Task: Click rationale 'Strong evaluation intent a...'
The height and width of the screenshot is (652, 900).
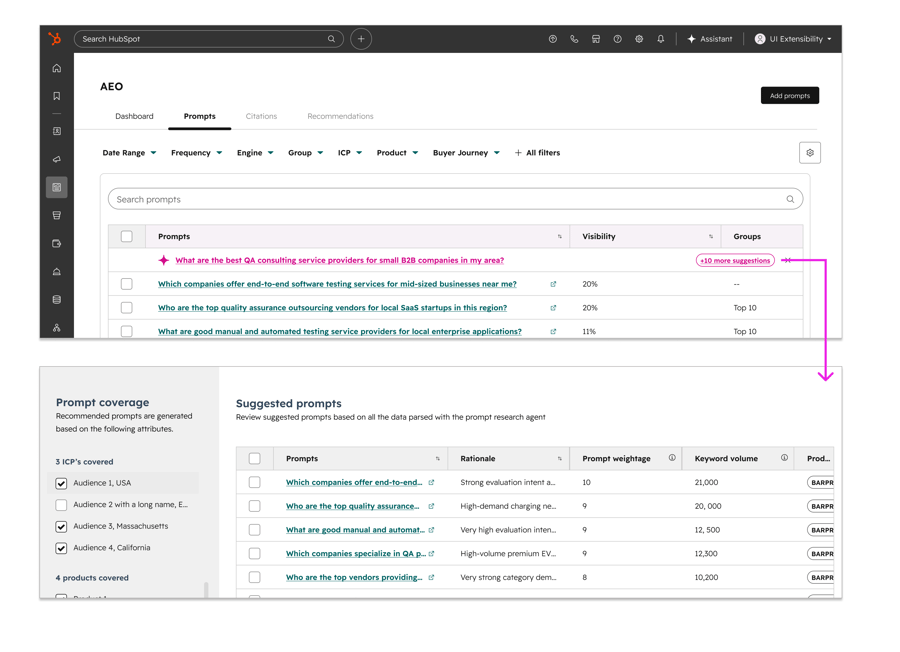Action: click(507, 482)
